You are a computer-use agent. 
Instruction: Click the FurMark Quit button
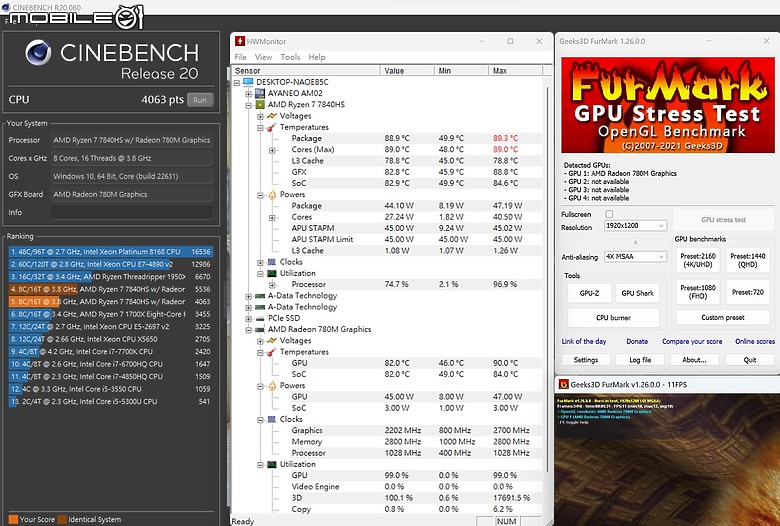[750, 360]
